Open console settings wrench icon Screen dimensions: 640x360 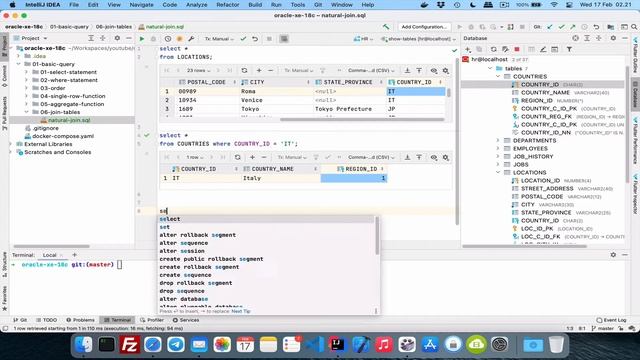[x=191, y=39]
